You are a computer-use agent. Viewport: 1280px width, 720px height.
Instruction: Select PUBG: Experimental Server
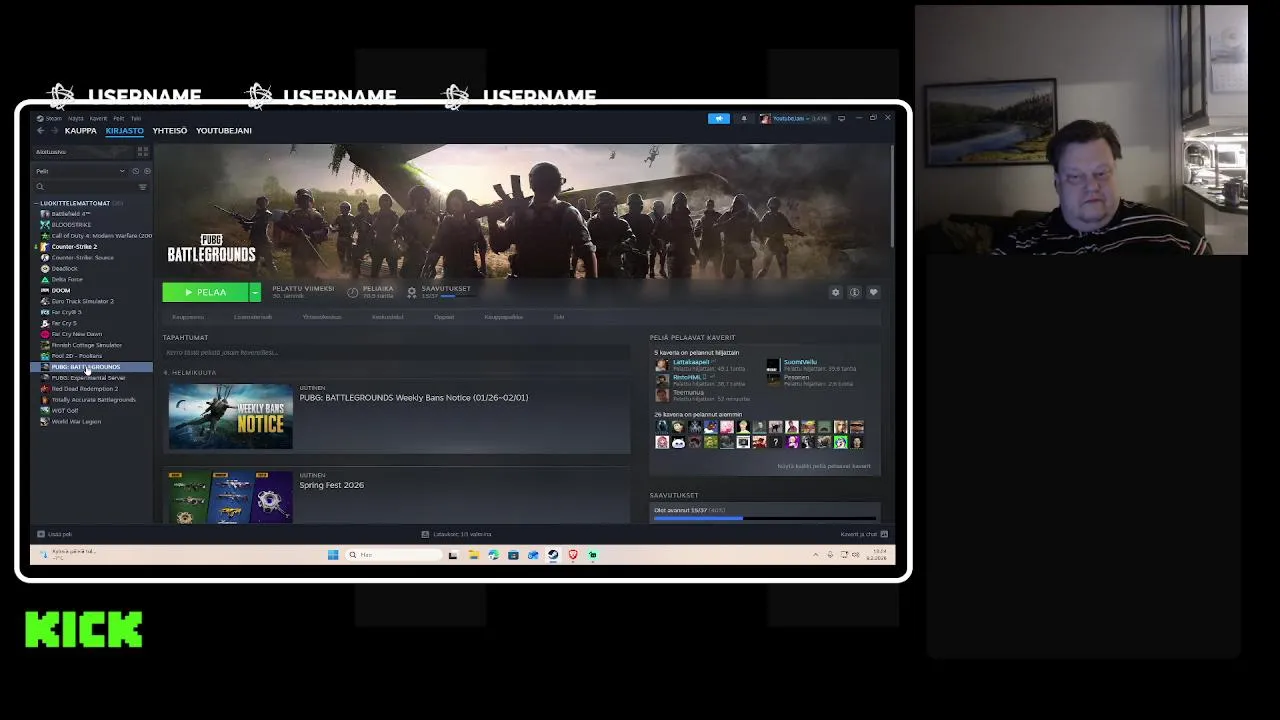pyautogui.click(x=88, y=378)
